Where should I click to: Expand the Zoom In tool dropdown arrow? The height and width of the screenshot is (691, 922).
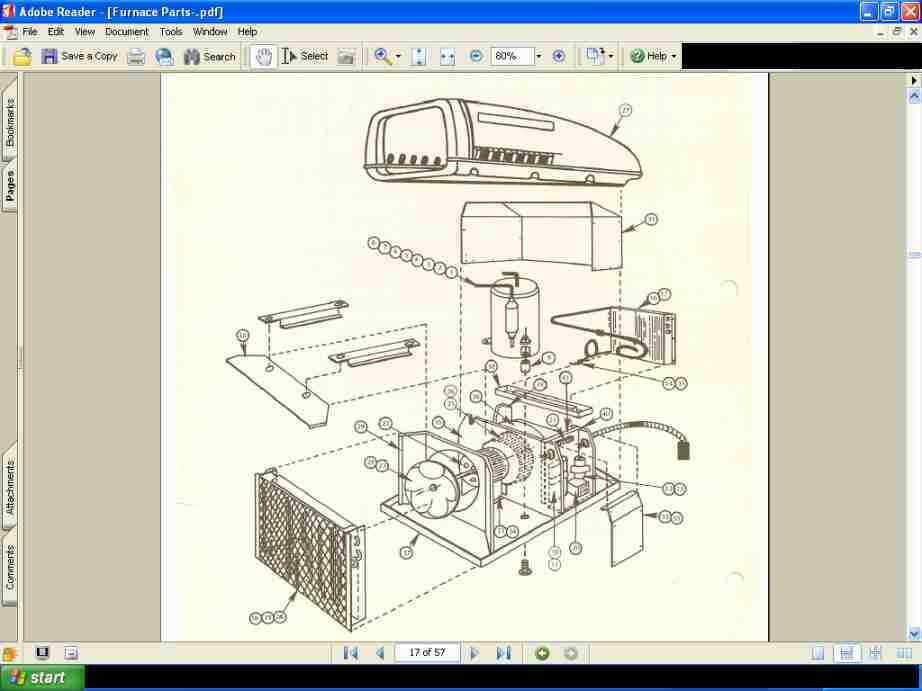click(x=398, y=57)
